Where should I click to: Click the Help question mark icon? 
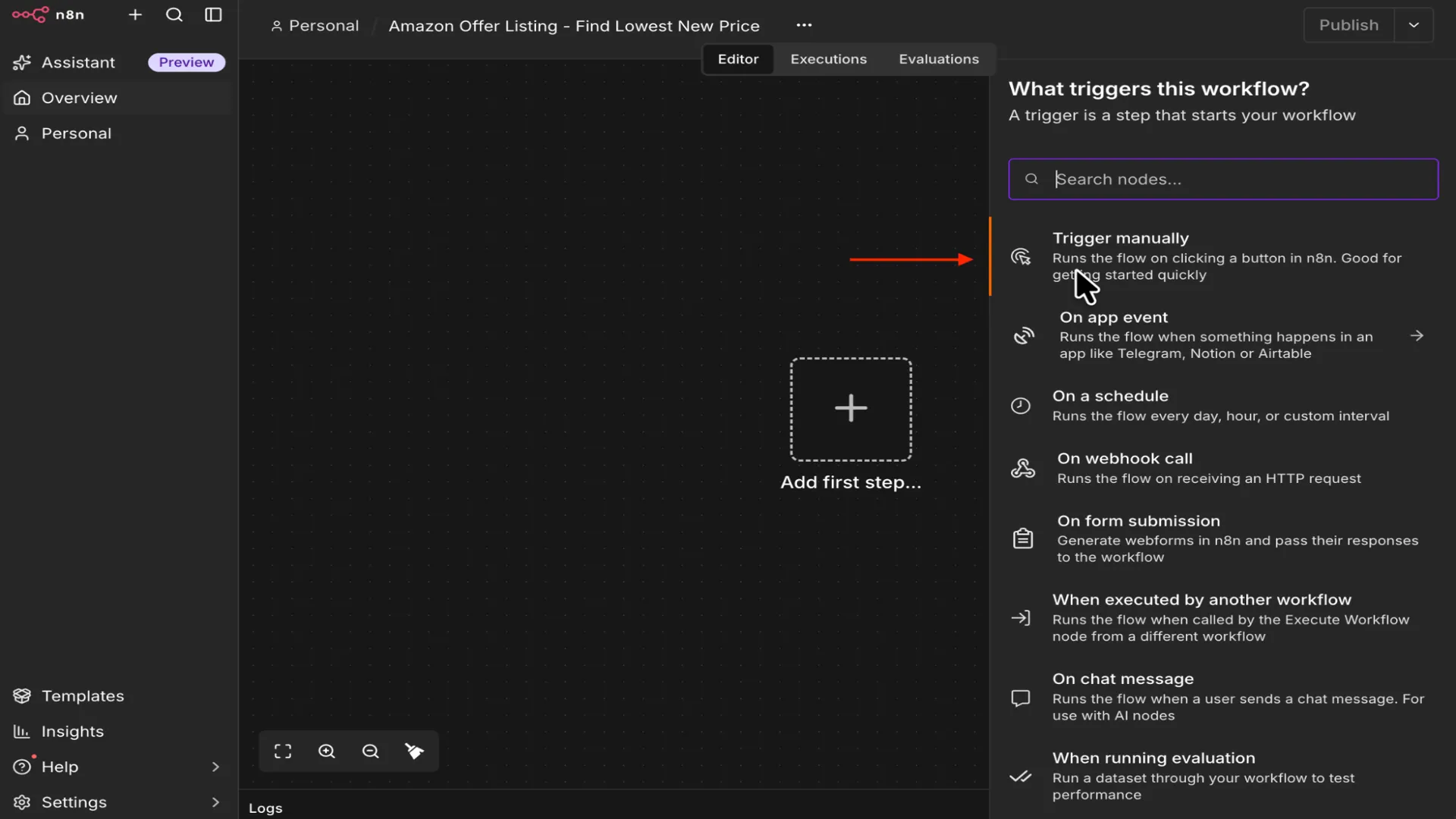(22, 767)
